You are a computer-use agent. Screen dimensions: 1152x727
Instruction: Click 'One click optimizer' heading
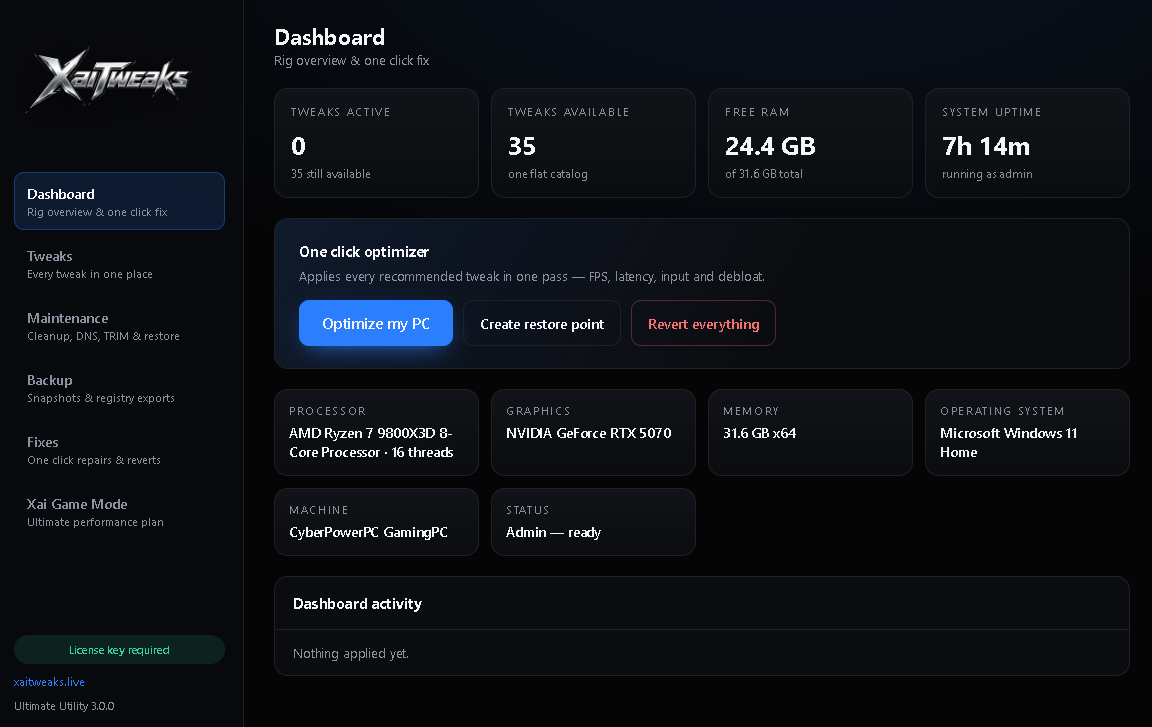pyautogui.click(x=364, y=252)
